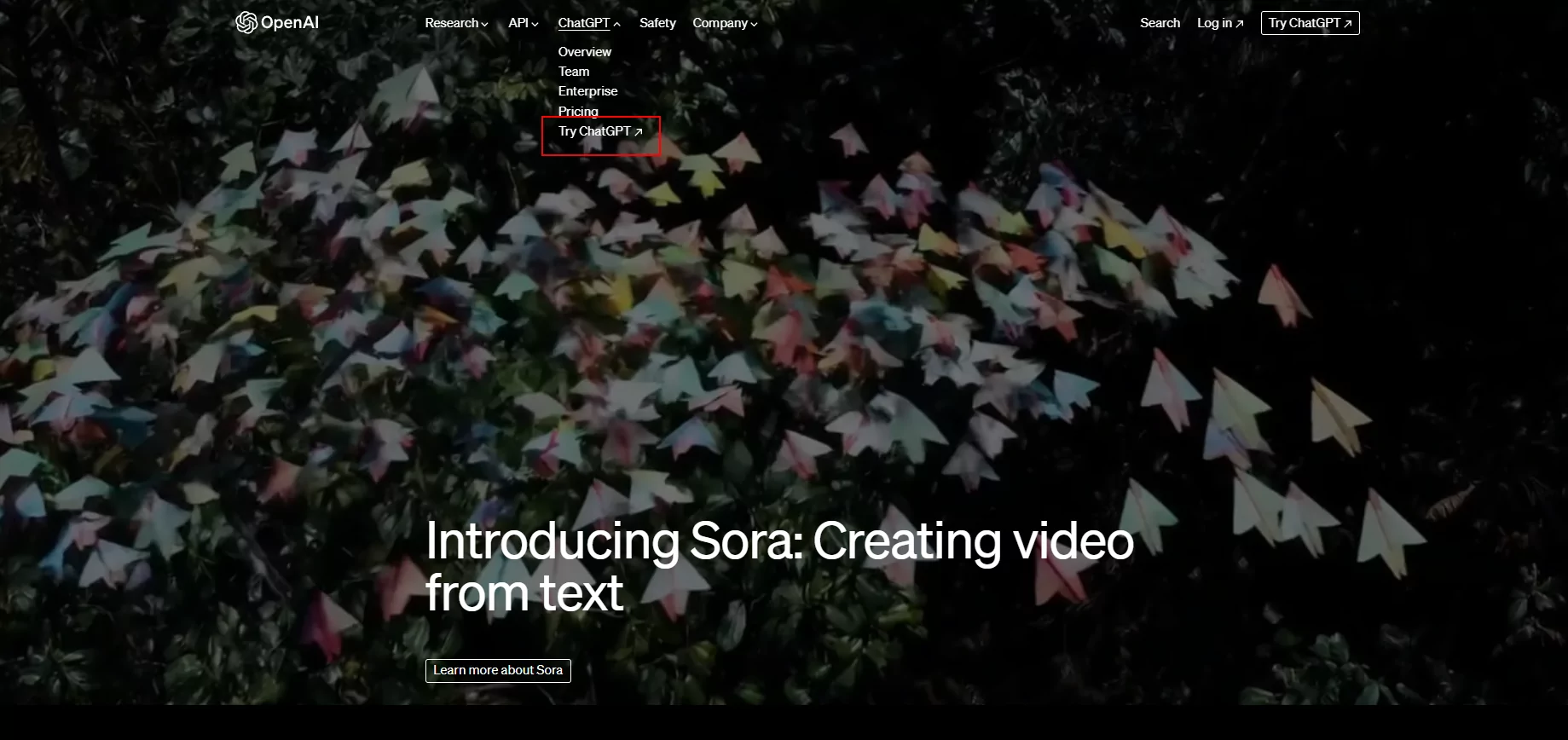Click the OpenAI wordmark text
The height and width of the screenshot is (740, 1568).
point(290,22)
